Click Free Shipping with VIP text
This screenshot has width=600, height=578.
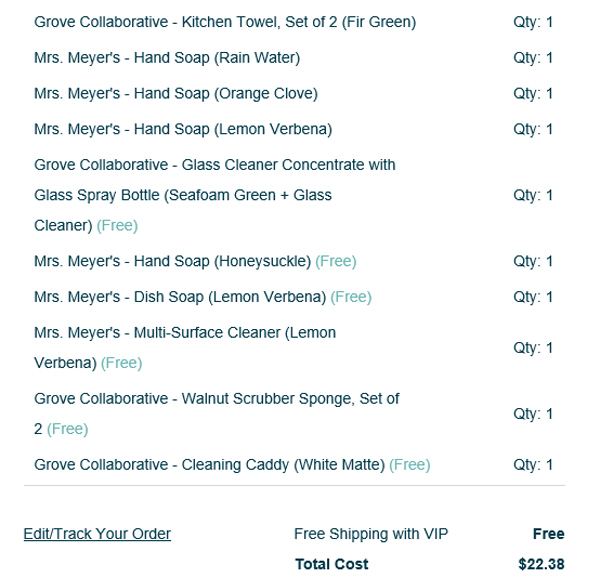371,534
